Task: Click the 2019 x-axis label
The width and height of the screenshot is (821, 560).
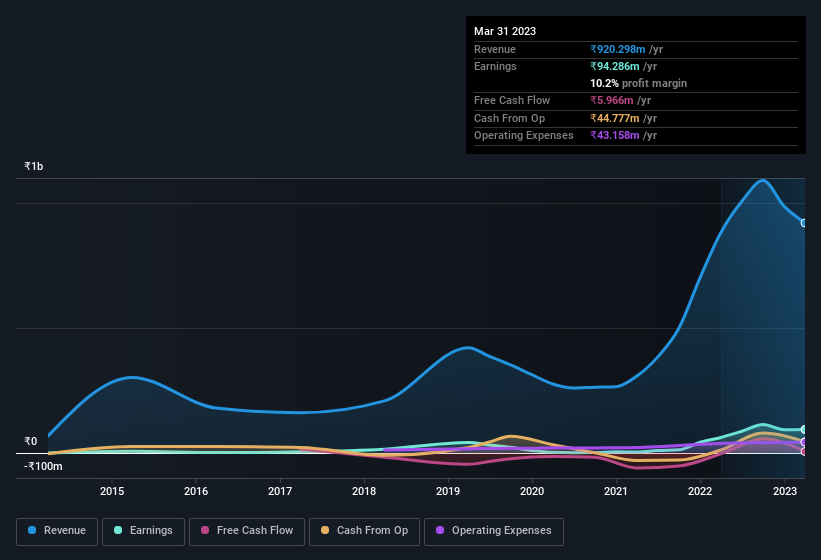Action: click(x=448, y=491)
